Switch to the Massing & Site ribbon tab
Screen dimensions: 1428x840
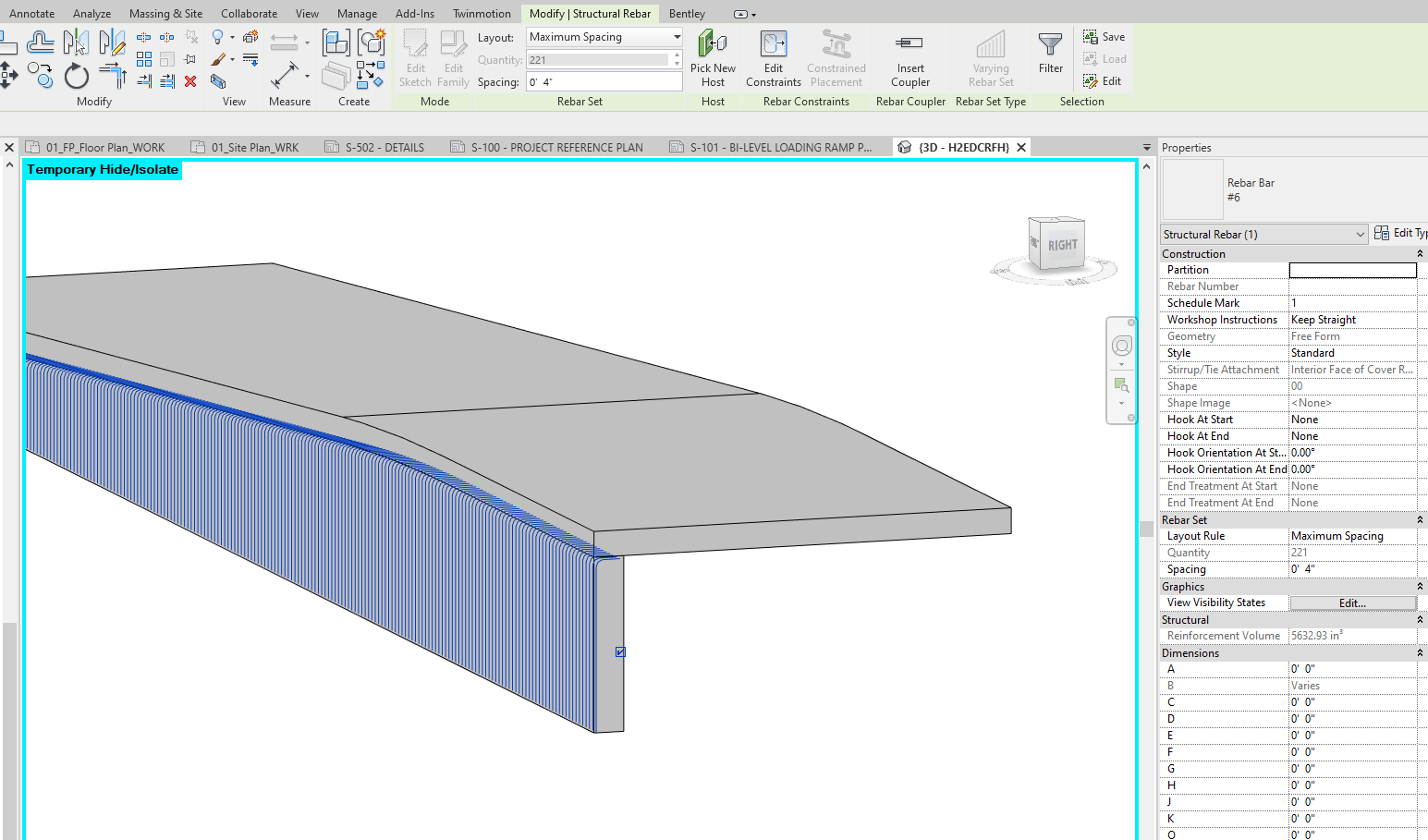165,13
